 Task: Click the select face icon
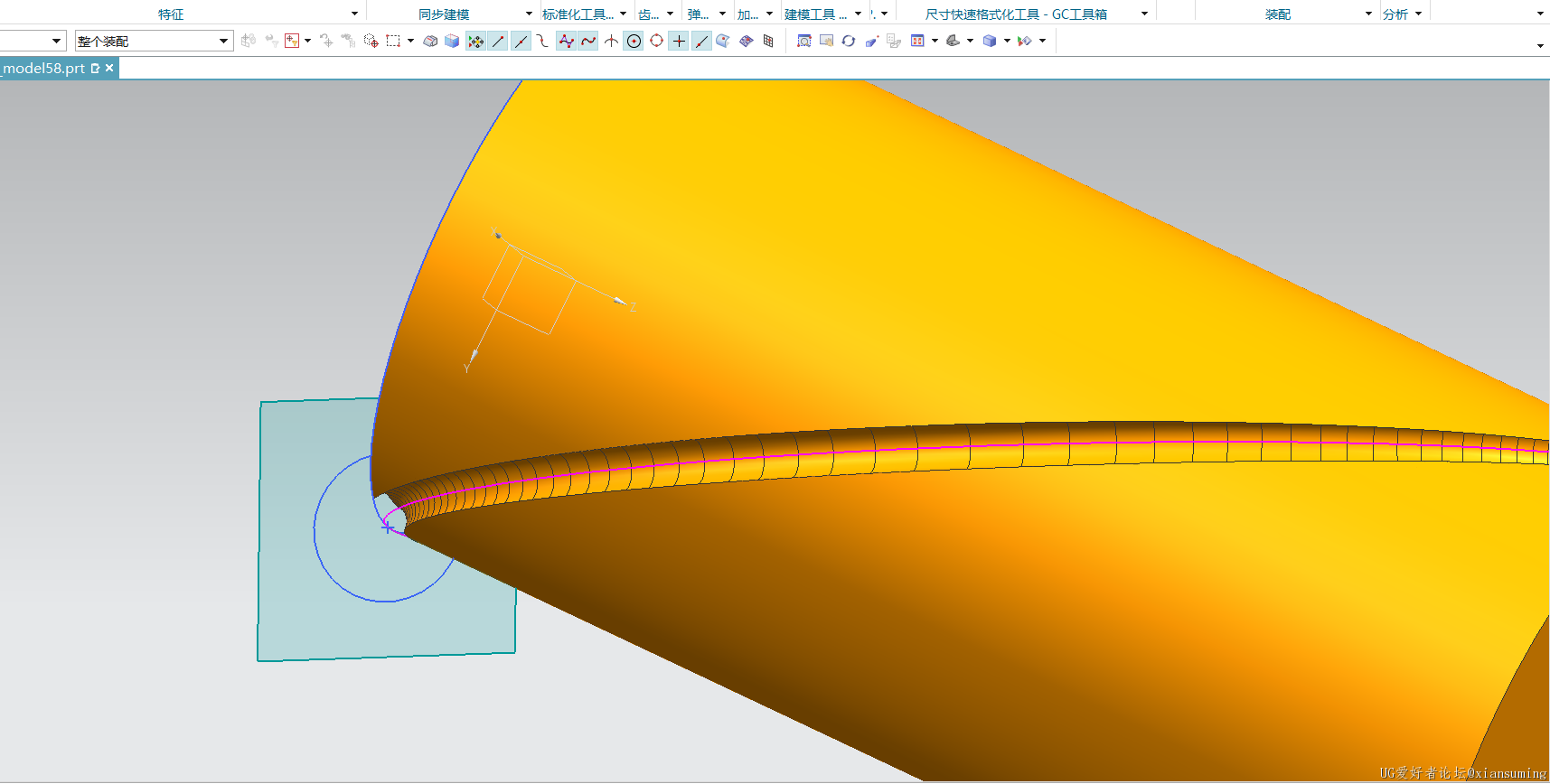click(430, 41)
